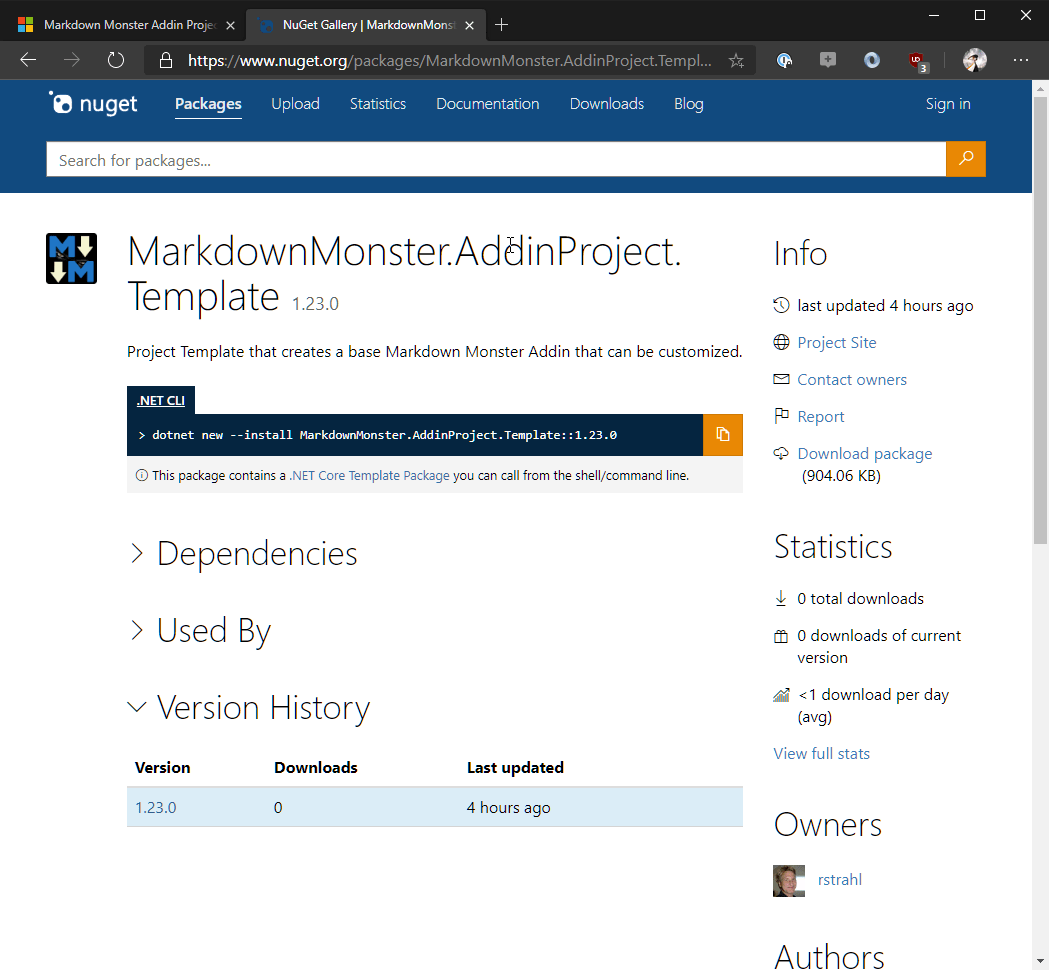Click Download package link

(x=864, y=454)
